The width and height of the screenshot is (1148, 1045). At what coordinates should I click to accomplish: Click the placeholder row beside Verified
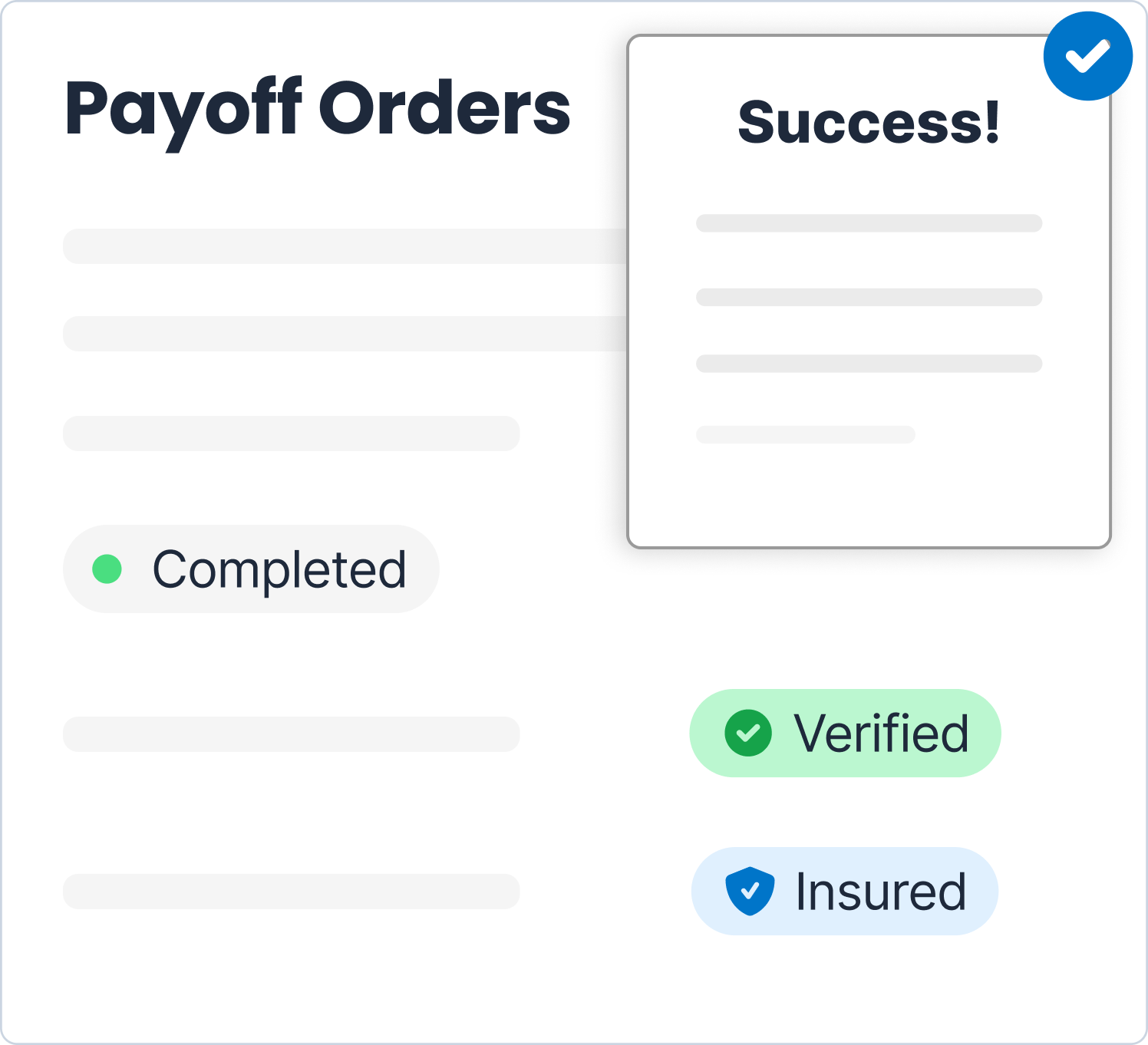292,734
